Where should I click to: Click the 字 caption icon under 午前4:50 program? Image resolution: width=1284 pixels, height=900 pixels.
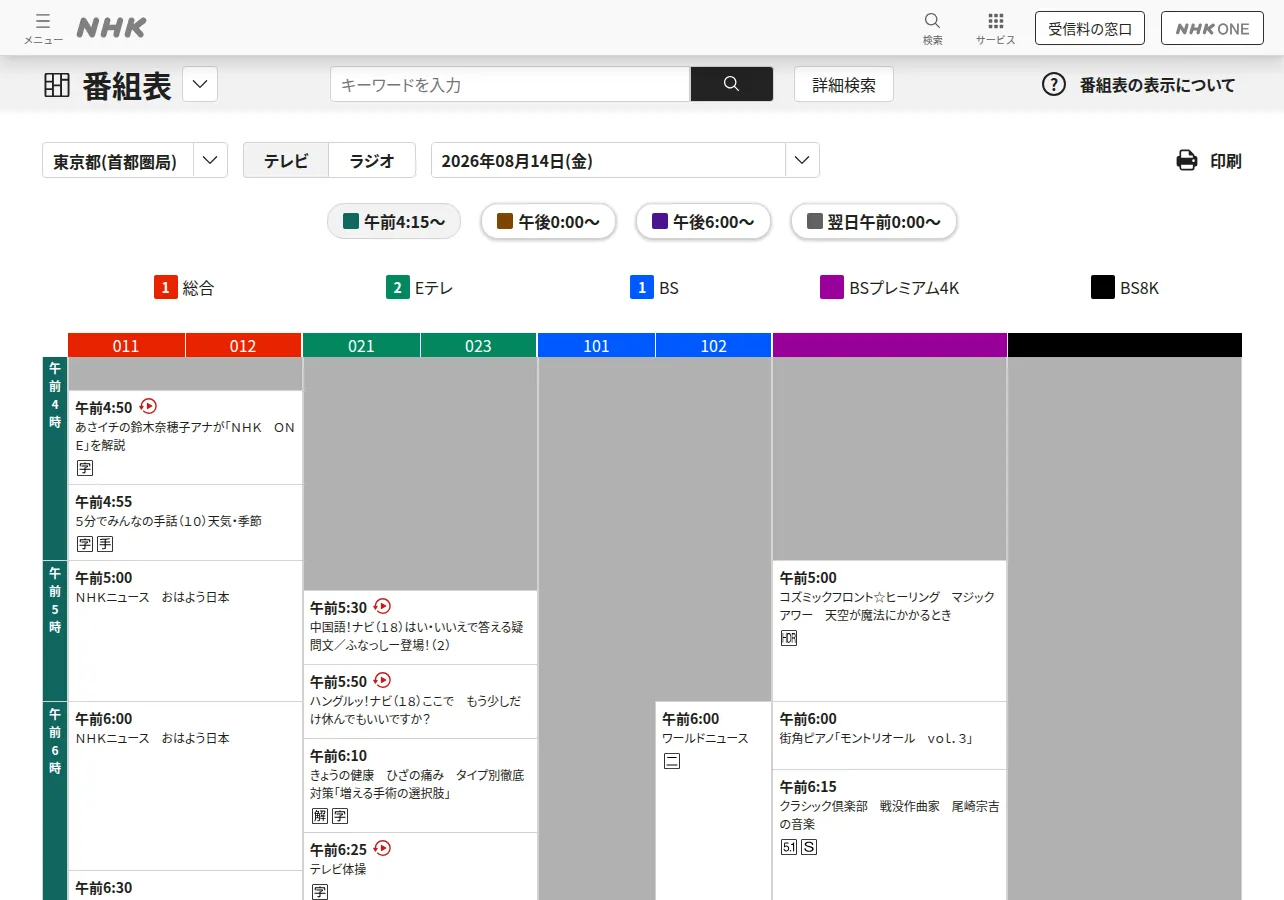tap(85, 468)
